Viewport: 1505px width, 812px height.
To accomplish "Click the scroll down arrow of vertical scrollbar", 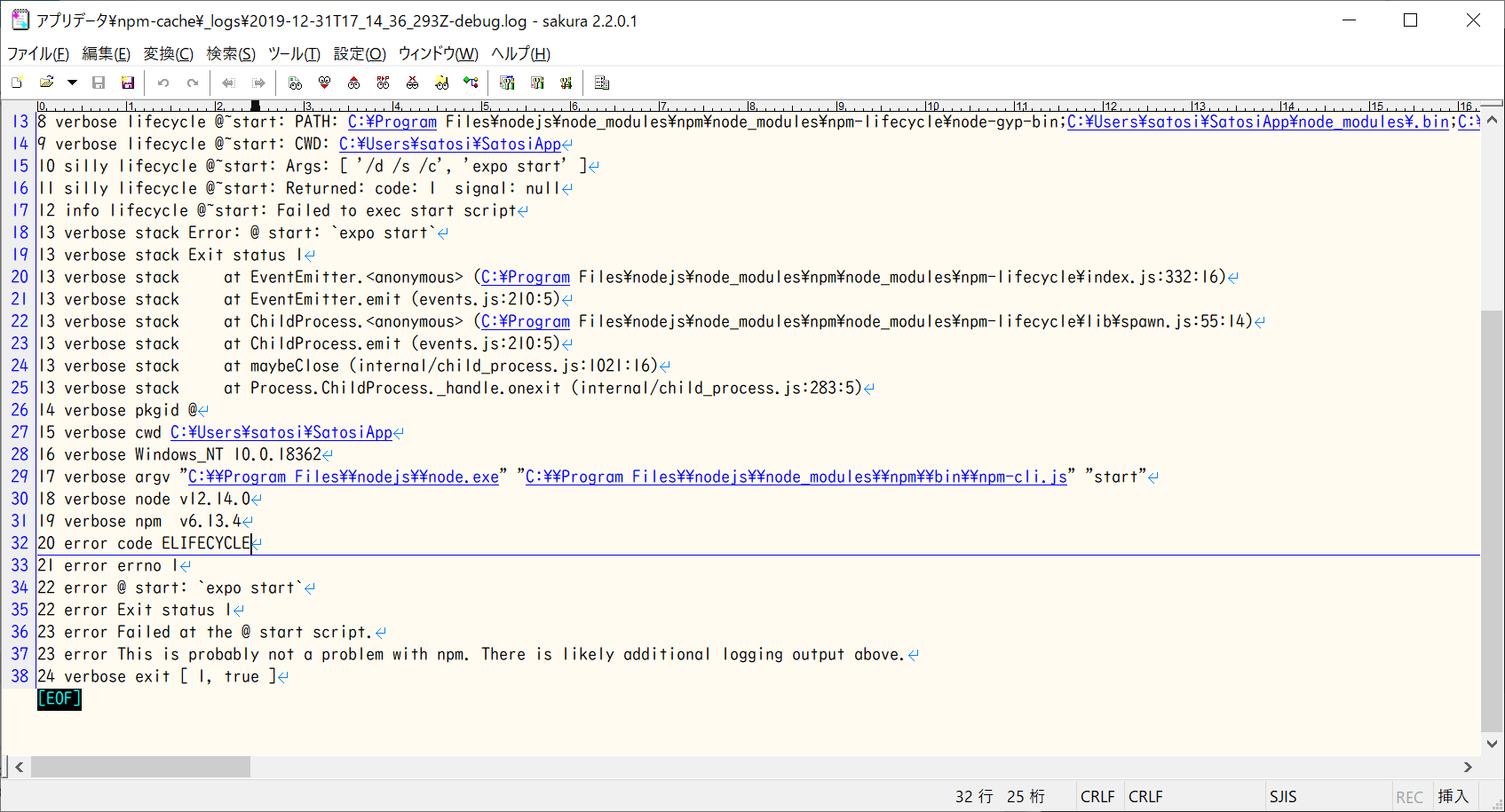I will (1492, 744).
